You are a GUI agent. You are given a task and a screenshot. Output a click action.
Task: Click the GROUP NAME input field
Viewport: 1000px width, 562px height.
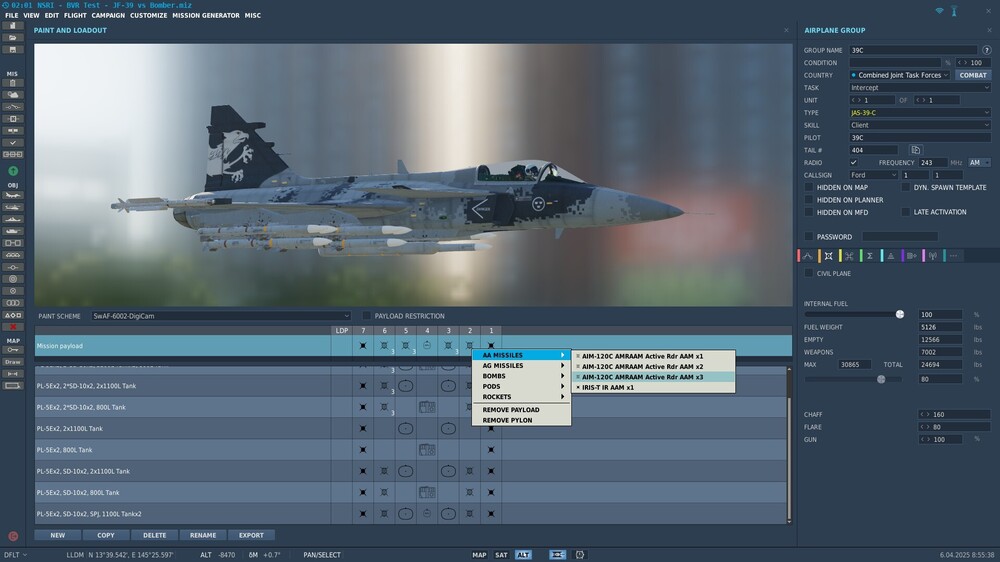click(913, 50)
